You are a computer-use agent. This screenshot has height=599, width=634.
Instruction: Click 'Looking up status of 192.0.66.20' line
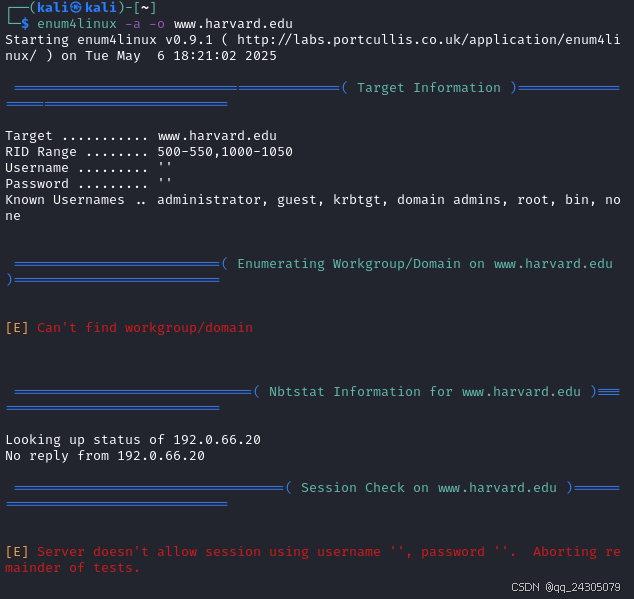(x=133, y=440)
